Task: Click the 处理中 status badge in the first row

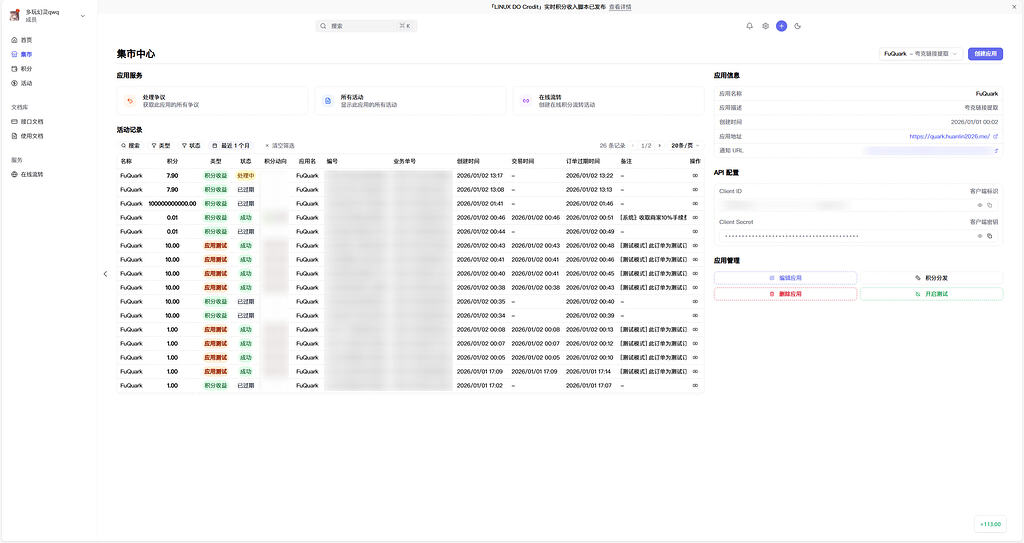Action: click(x=246, y=176)
